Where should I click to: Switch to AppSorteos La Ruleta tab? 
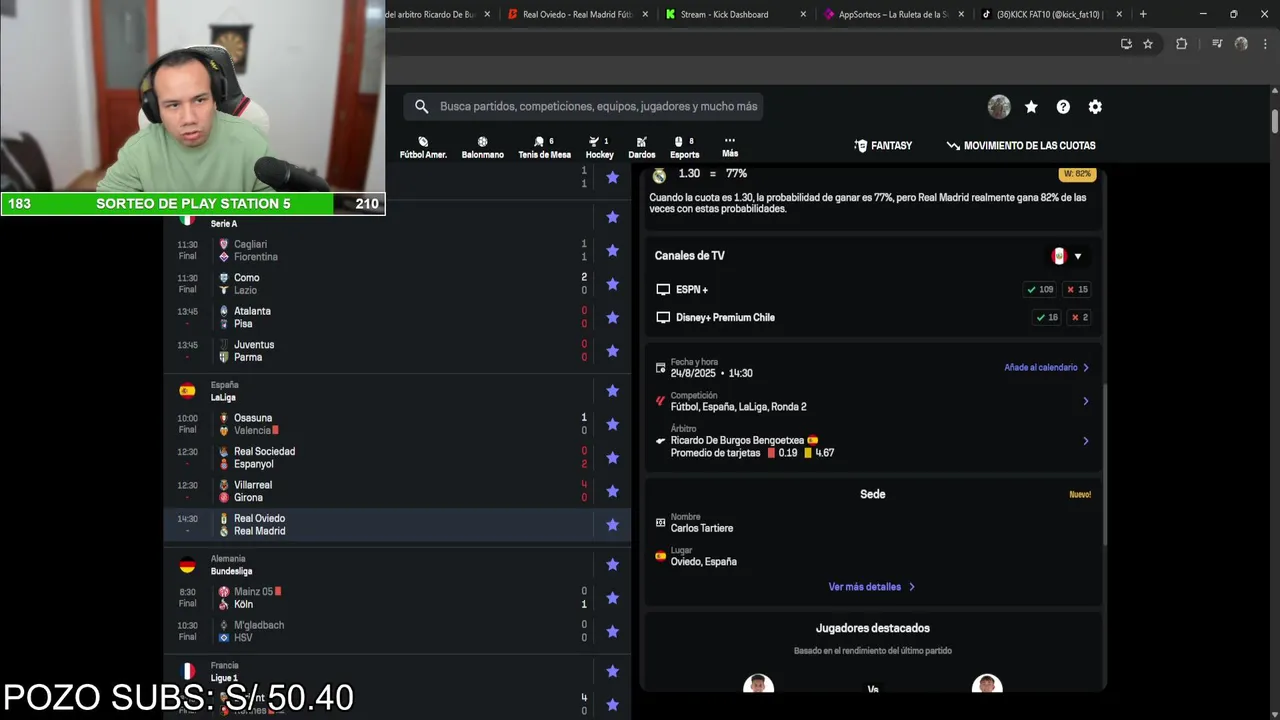point(892,14)
